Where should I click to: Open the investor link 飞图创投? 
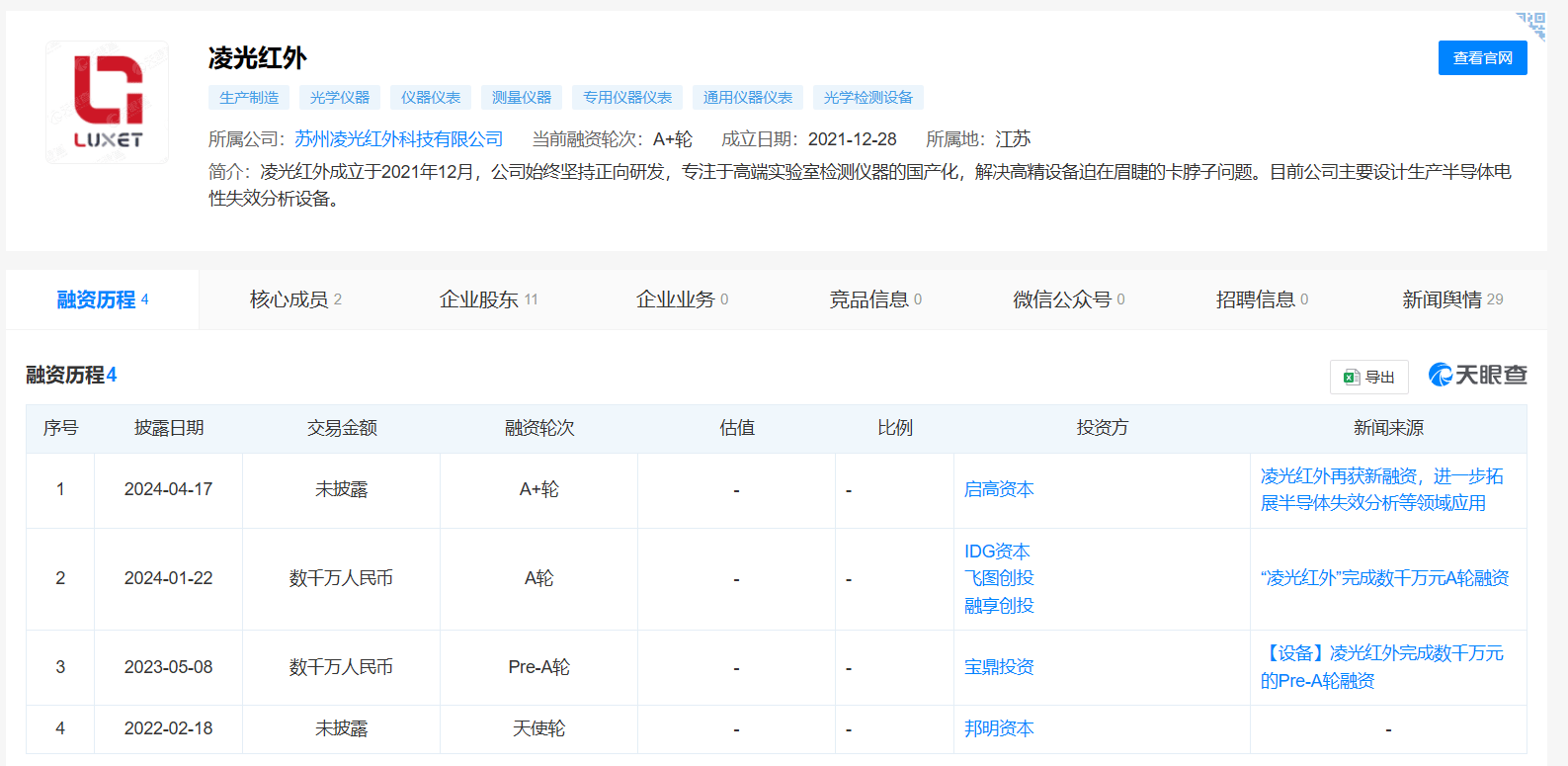[999, 578]
